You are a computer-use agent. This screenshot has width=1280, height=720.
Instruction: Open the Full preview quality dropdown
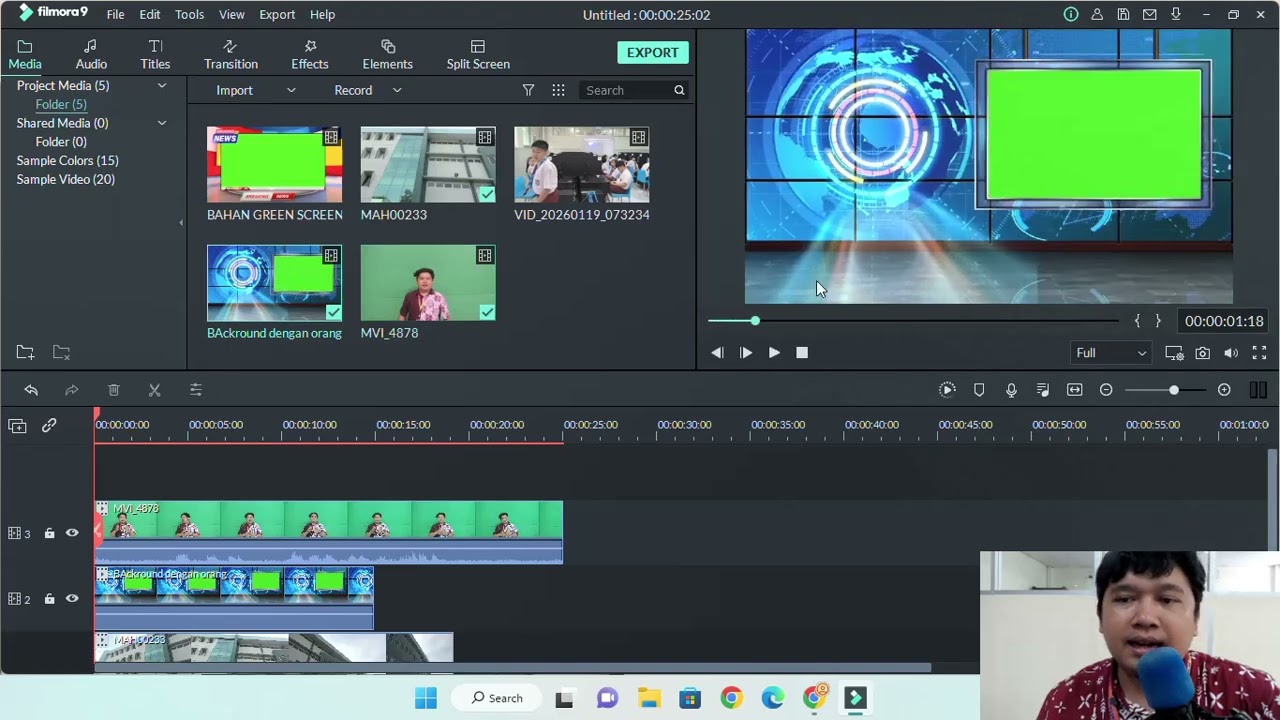1110,353
